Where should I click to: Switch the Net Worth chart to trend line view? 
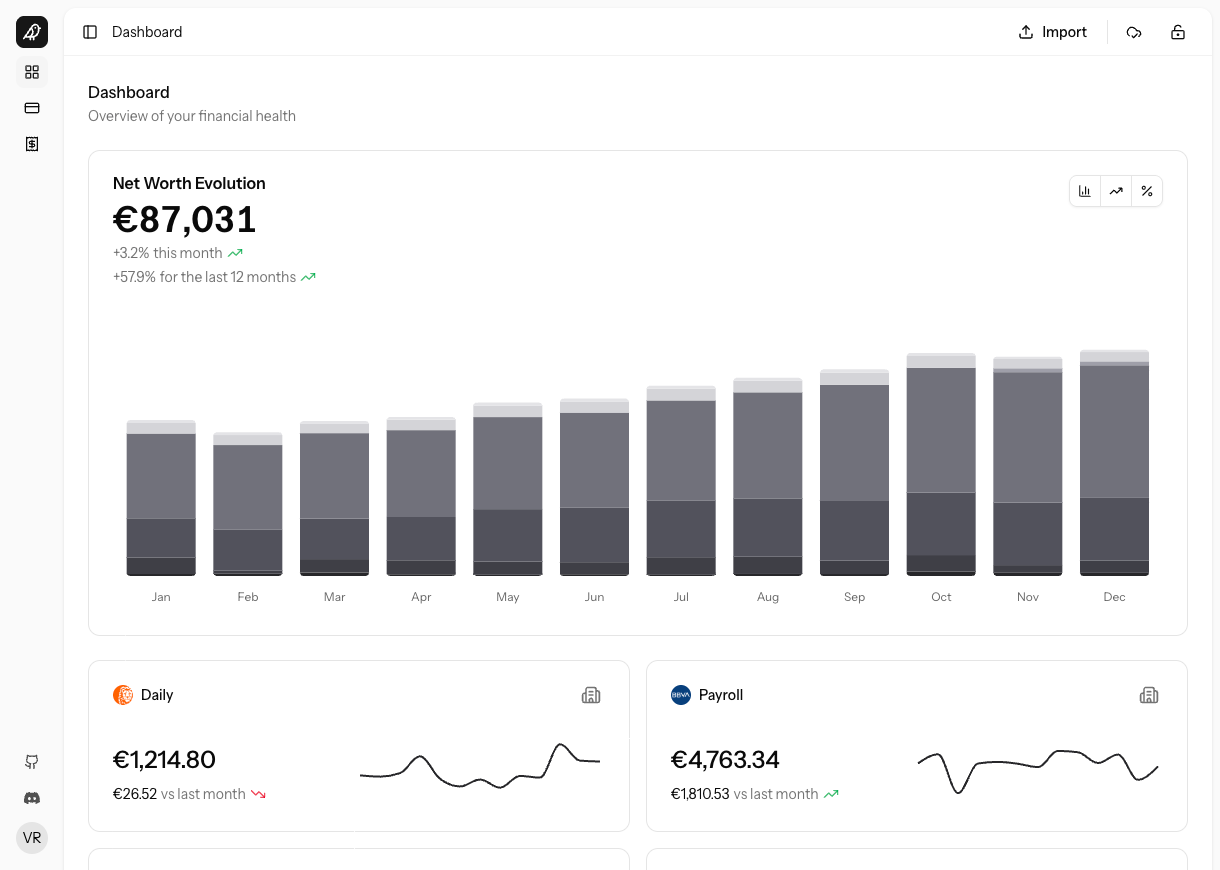1115,190
